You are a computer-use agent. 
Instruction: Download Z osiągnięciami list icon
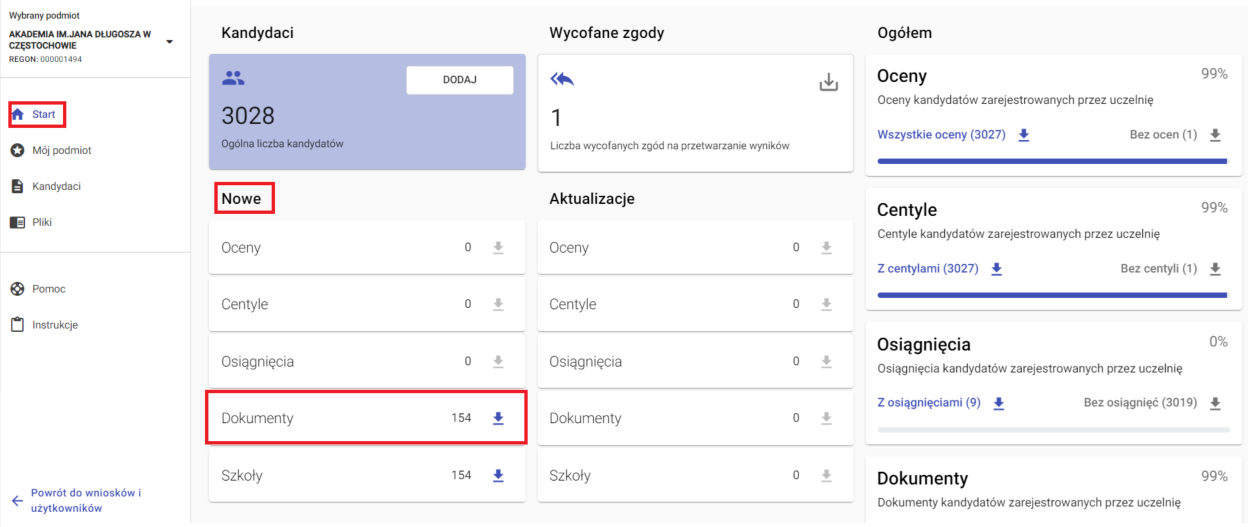[x=998, y=403]
